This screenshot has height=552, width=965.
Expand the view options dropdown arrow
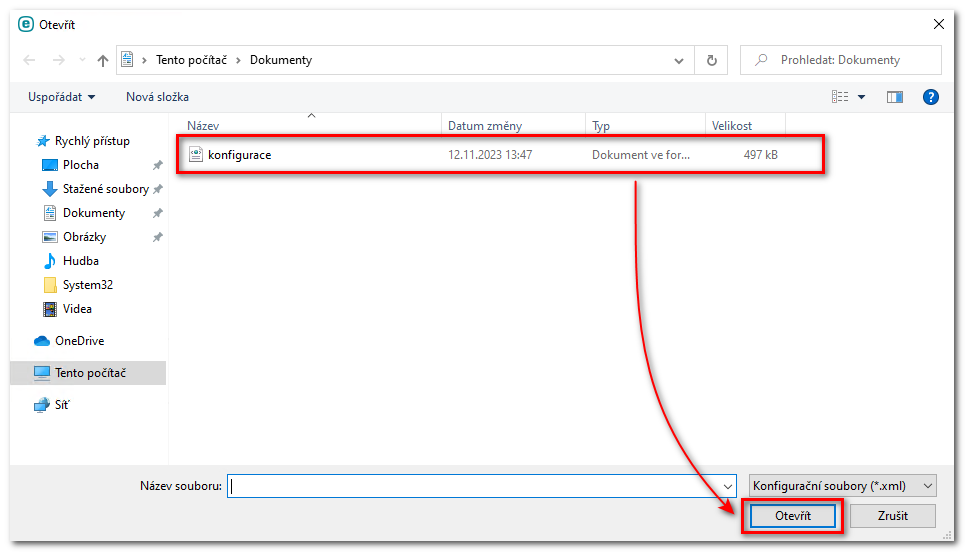tap(861, 97)
